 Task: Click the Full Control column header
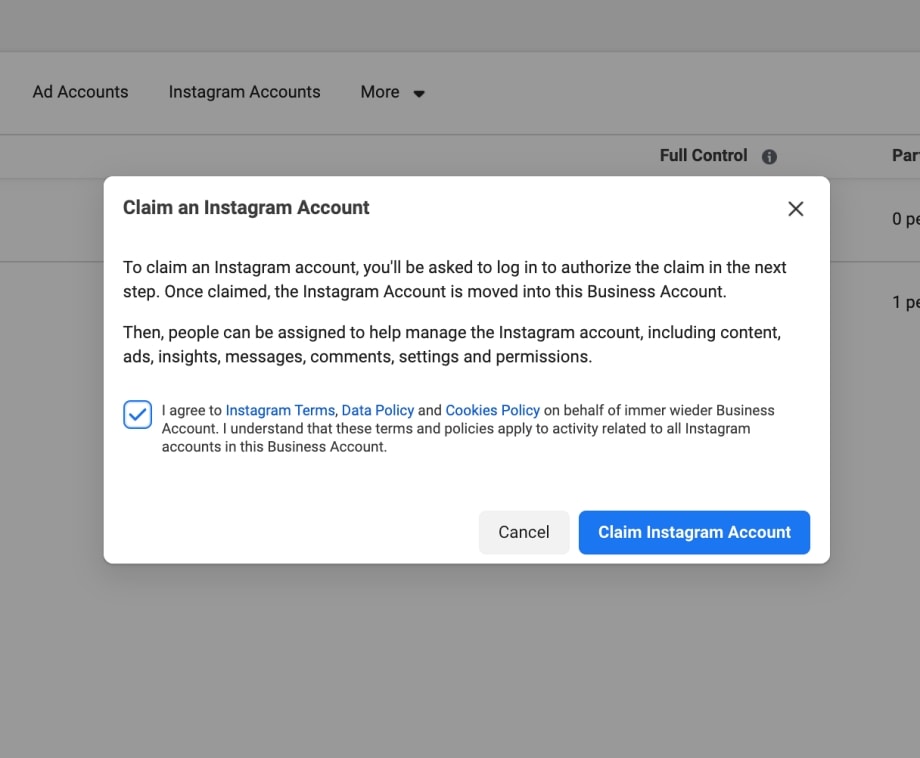[703, 155]
